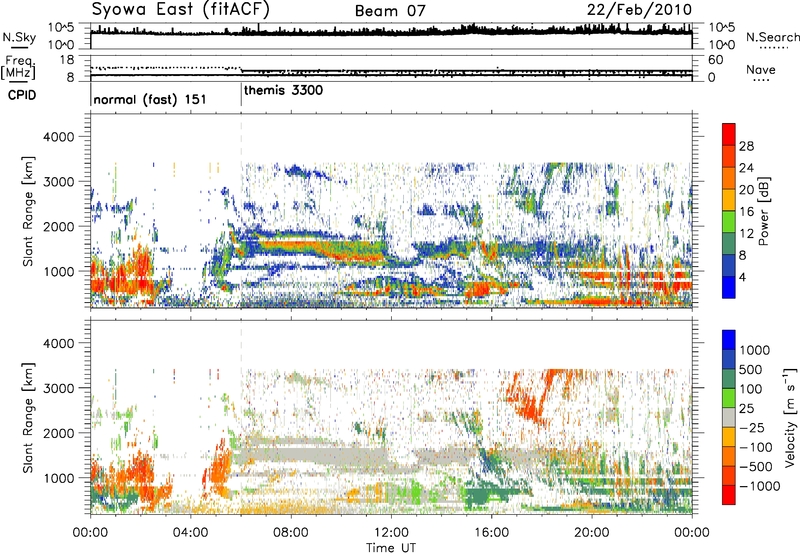This screenshot has height=554, width=800.
Task: Click the blue top of the velocity colorbar
Action: click(729, 340)
